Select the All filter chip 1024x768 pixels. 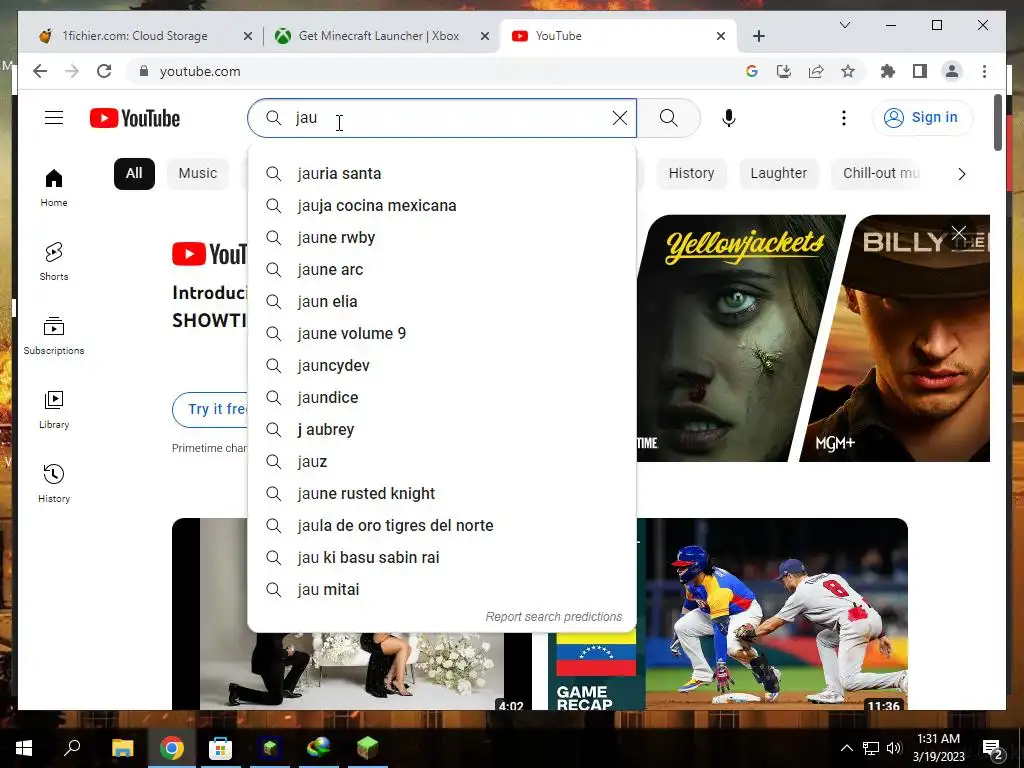coord(134,174)
